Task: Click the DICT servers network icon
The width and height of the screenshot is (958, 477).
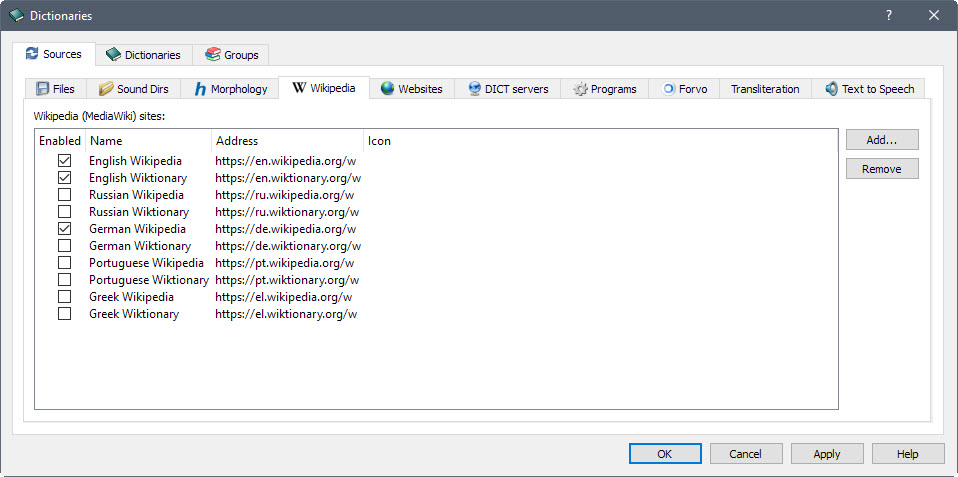Action: click(x=475, y=89)
